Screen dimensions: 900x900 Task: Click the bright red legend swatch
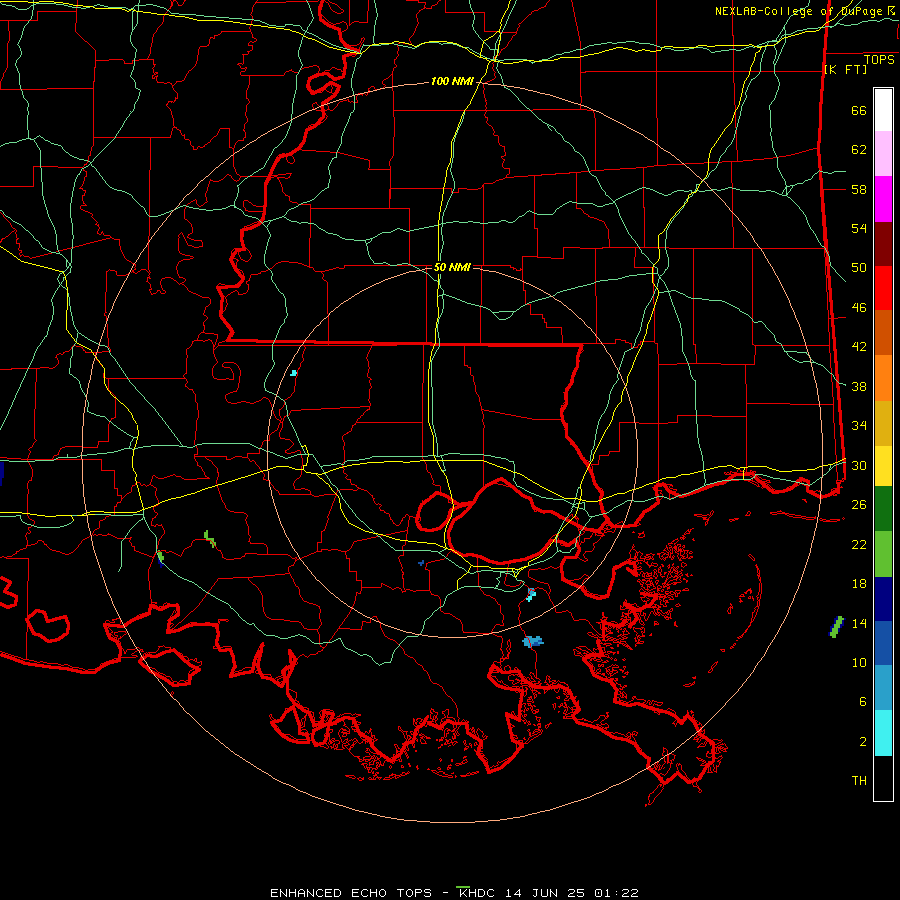883,288
